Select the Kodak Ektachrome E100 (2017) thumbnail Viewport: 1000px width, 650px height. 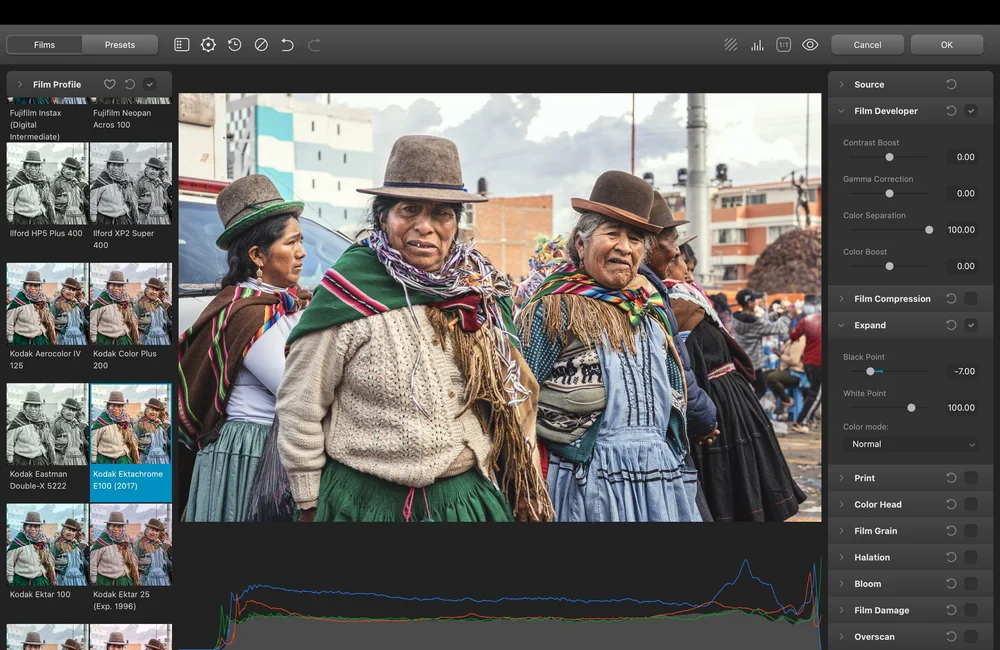tap(131, 424)
